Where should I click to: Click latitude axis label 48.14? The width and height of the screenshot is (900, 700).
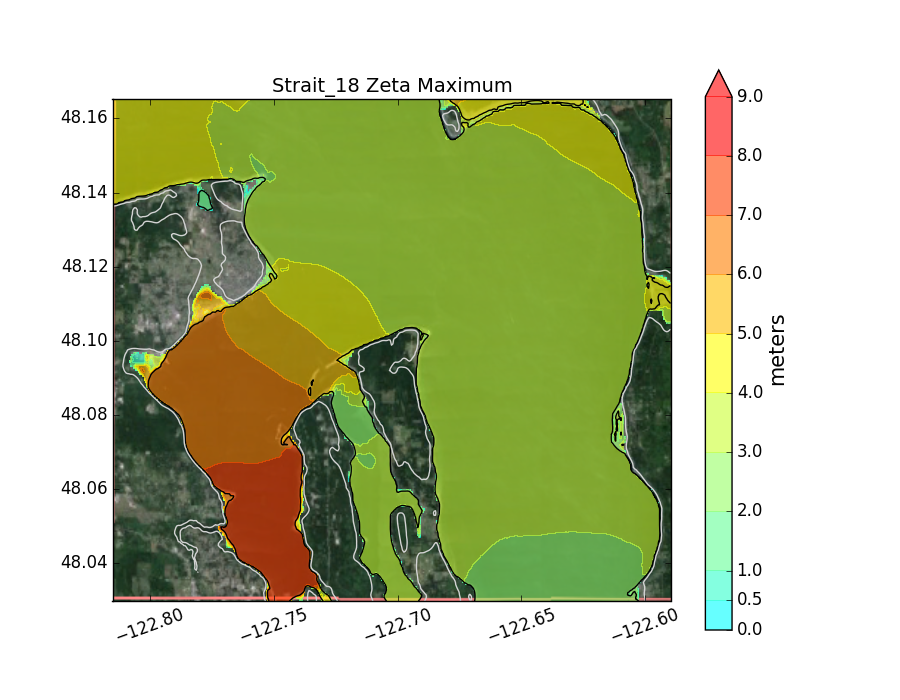(84, 192)
